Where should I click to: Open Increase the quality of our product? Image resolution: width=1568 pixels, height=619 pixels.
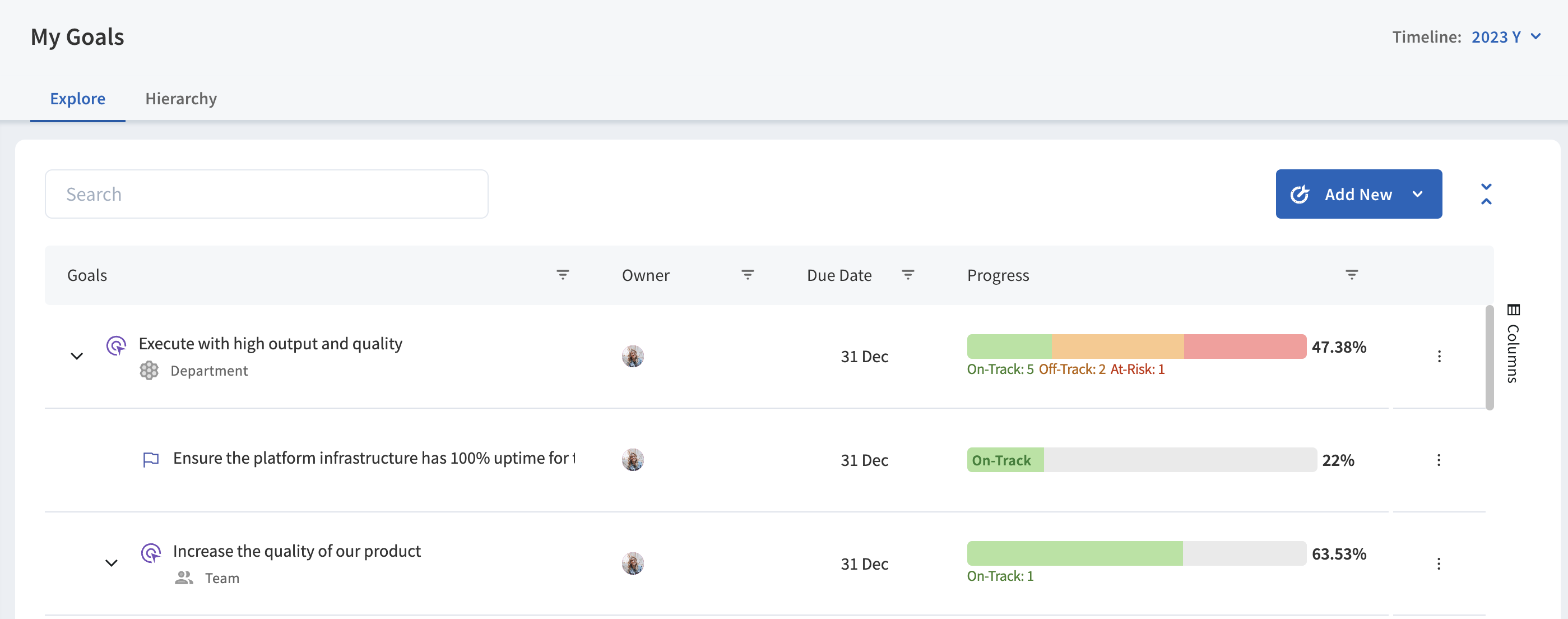point(296,551)
